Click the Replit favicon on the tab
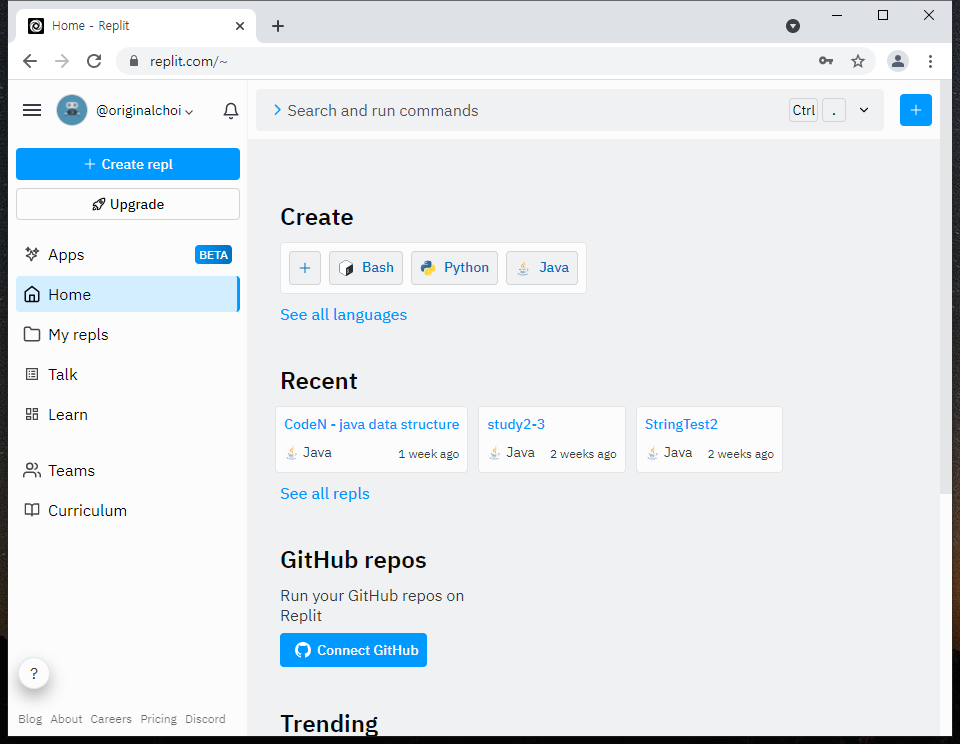The width and height of the screenshot is (960, 744). tap(36, 26)
